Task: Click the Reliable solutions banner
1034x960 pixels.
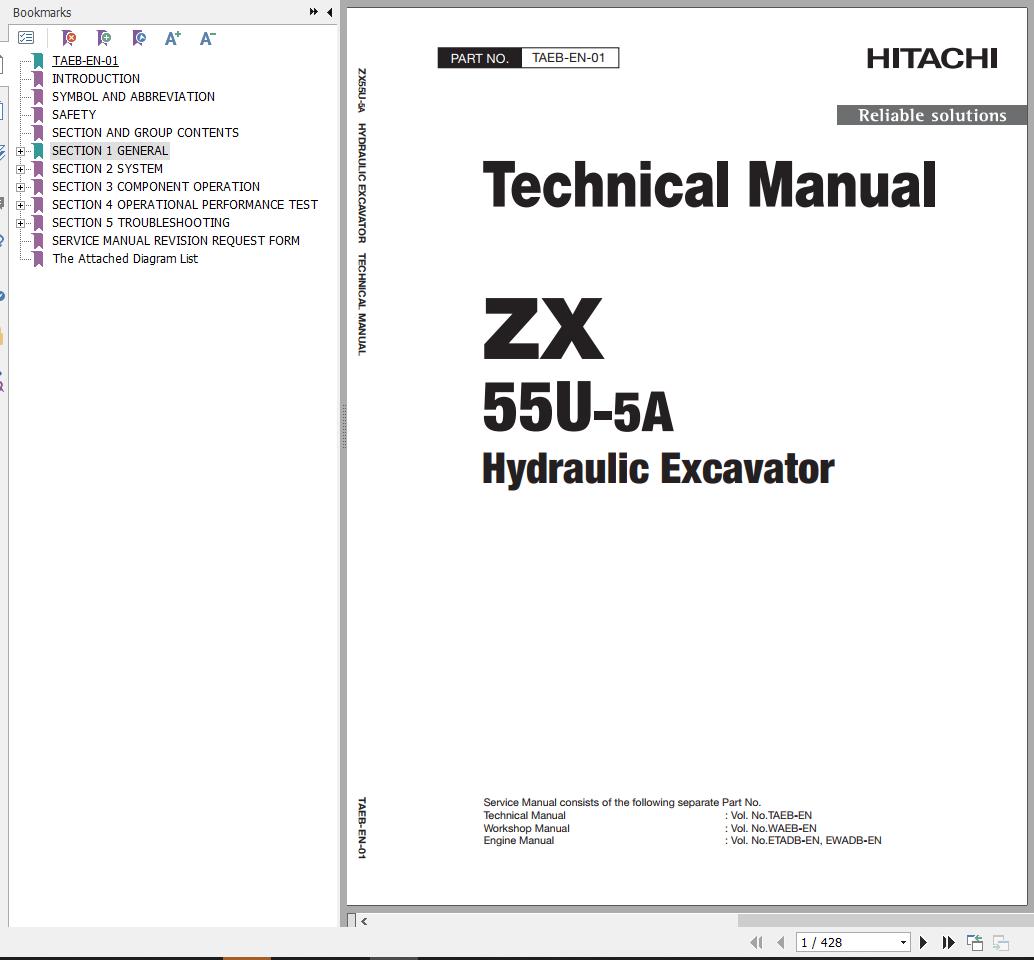Action: click(932, 115)
